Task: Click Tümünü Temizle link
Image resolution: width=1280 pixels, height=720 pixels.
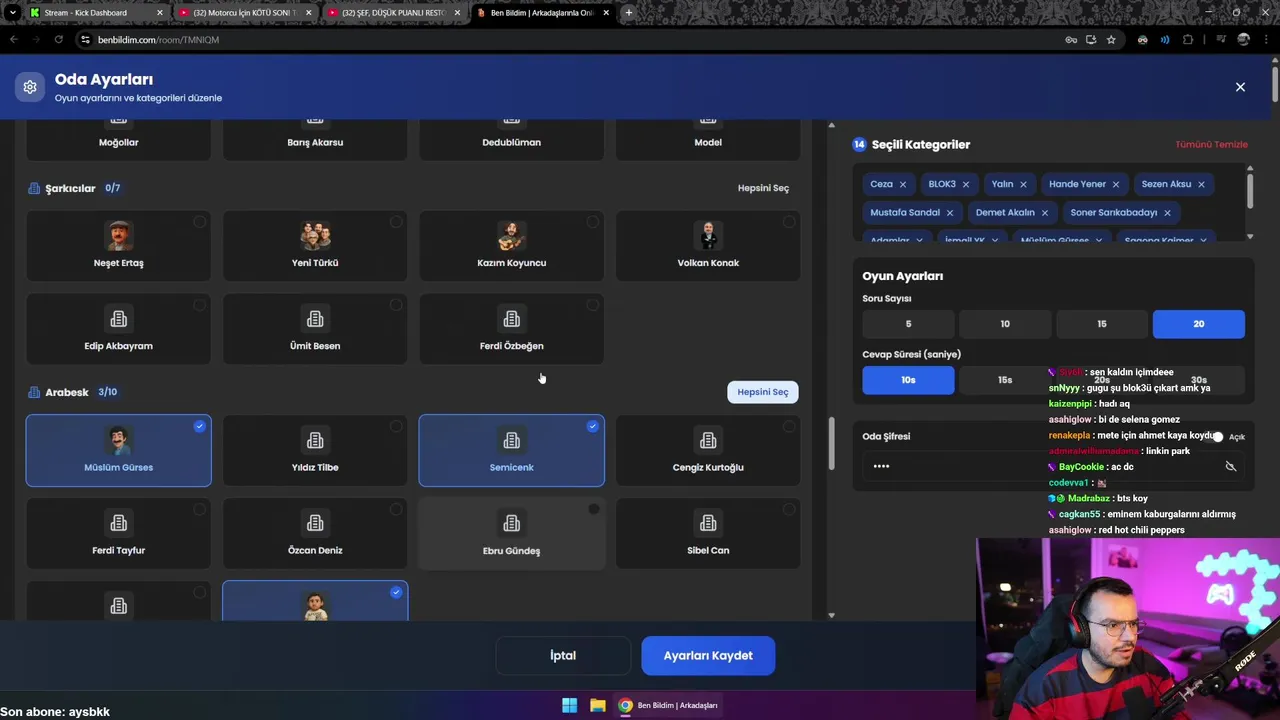Action: coord(1211,144)
